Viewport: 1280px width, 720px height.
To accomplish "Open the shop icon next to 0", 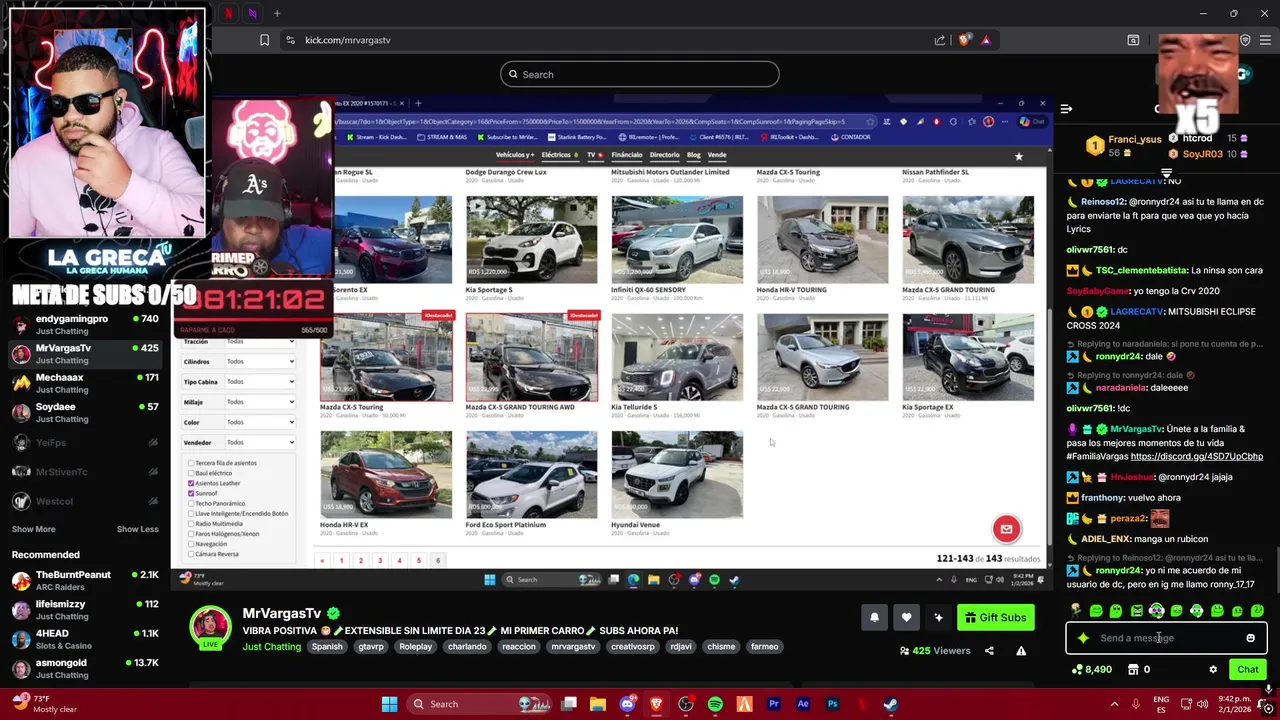I will click(1133, 670).
